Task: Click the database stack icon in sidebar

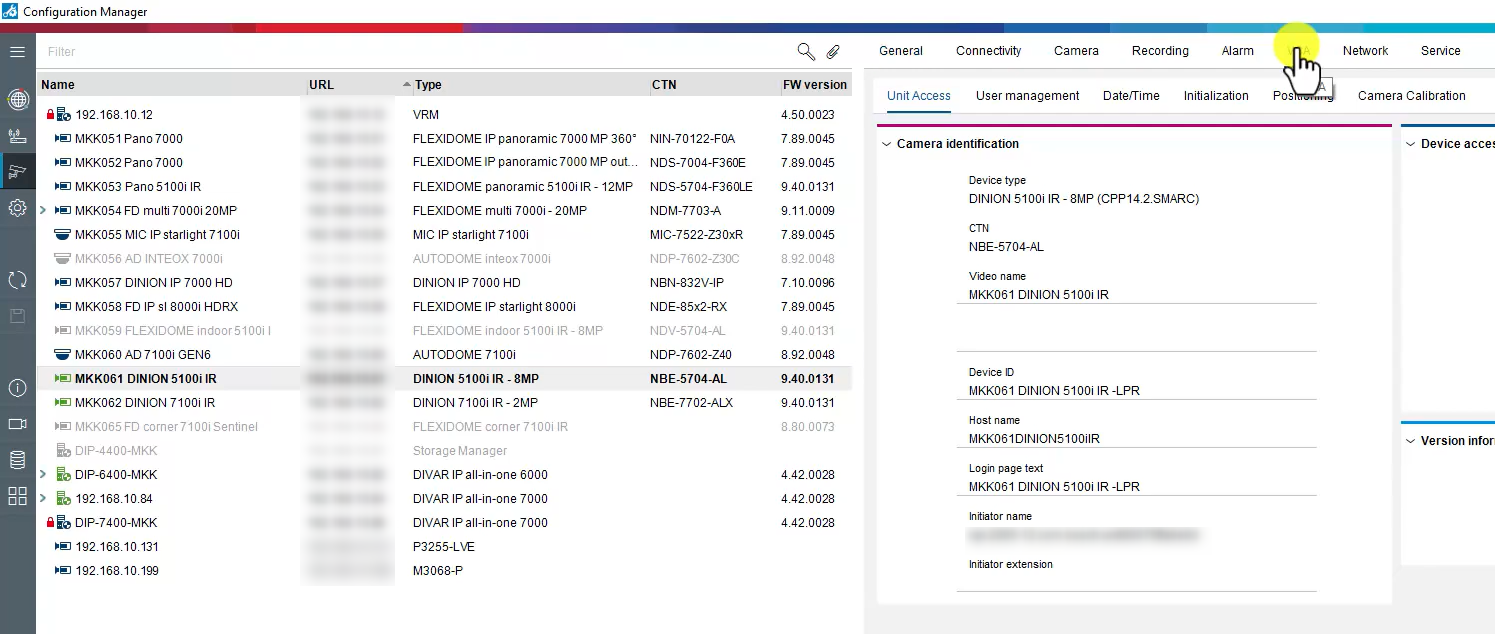Action: tap(17, 460)
